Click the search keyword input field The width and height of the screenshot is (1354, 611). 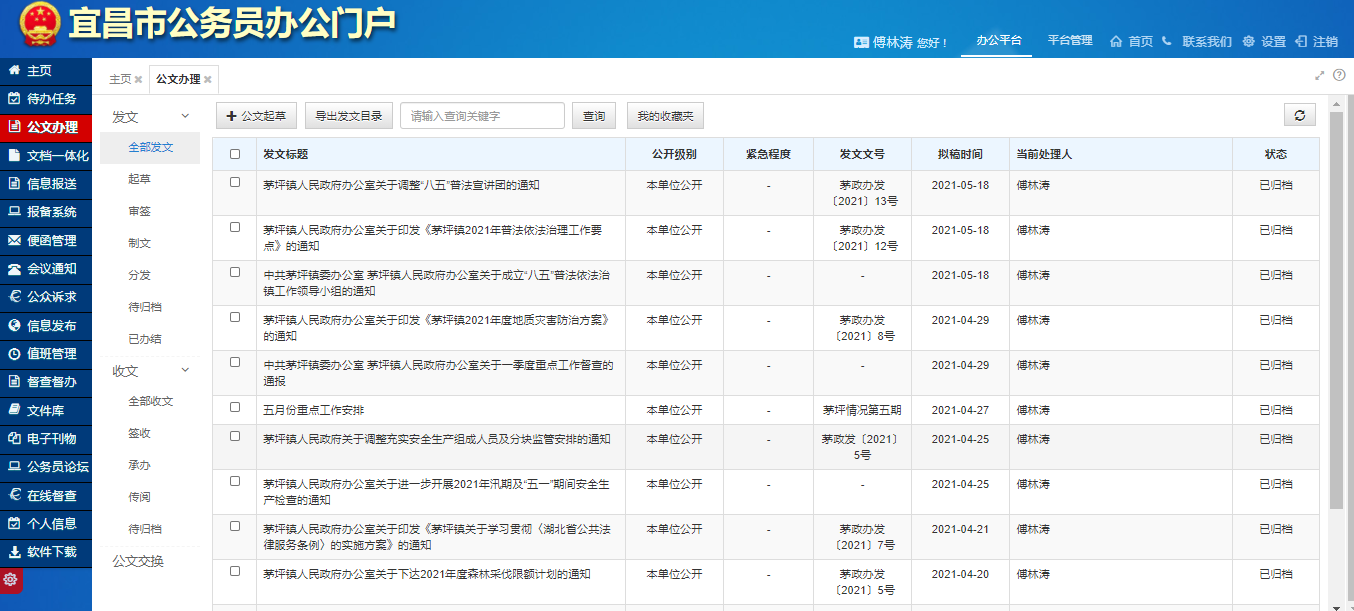pos(482,116)
